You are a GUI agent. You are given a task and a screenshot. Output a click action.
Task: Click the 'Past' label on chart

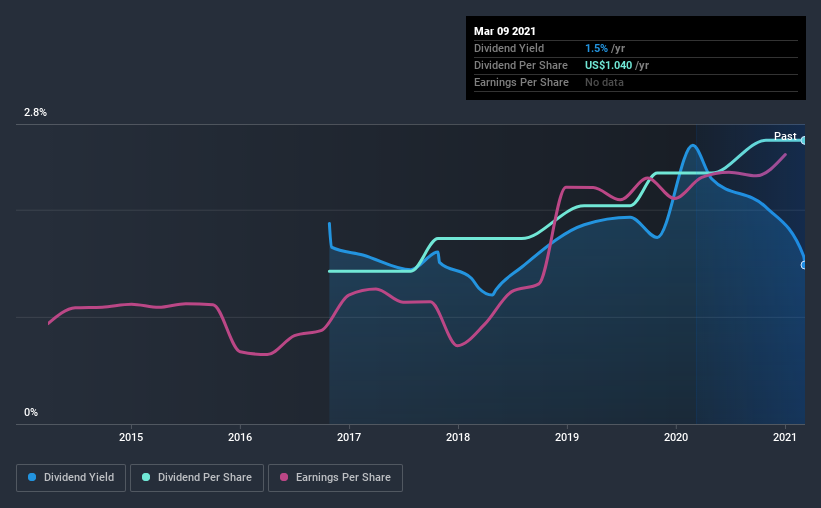[x=785, y=136]
